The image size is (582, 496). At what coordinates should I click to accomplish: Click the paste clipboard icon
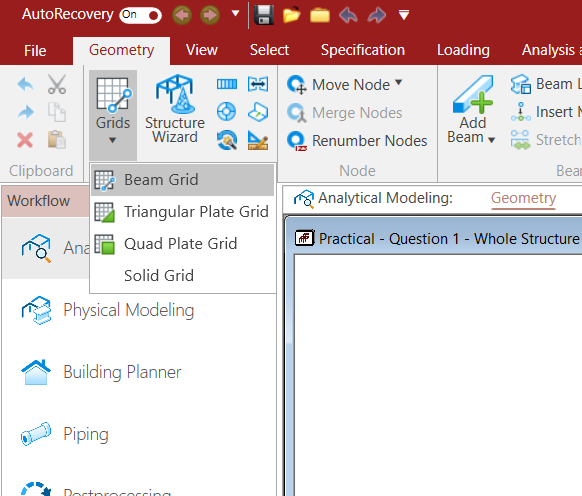[57, 140]
